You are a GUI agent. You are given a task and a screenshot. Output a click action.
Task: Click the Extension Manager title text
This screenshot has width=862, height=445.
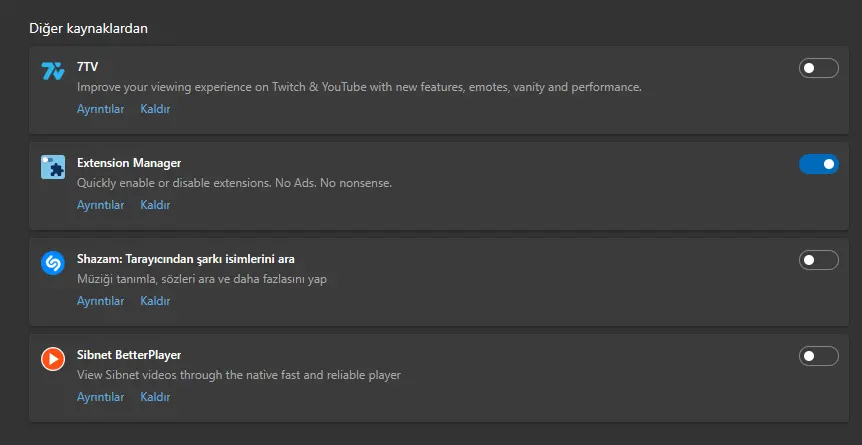point(129,163)
